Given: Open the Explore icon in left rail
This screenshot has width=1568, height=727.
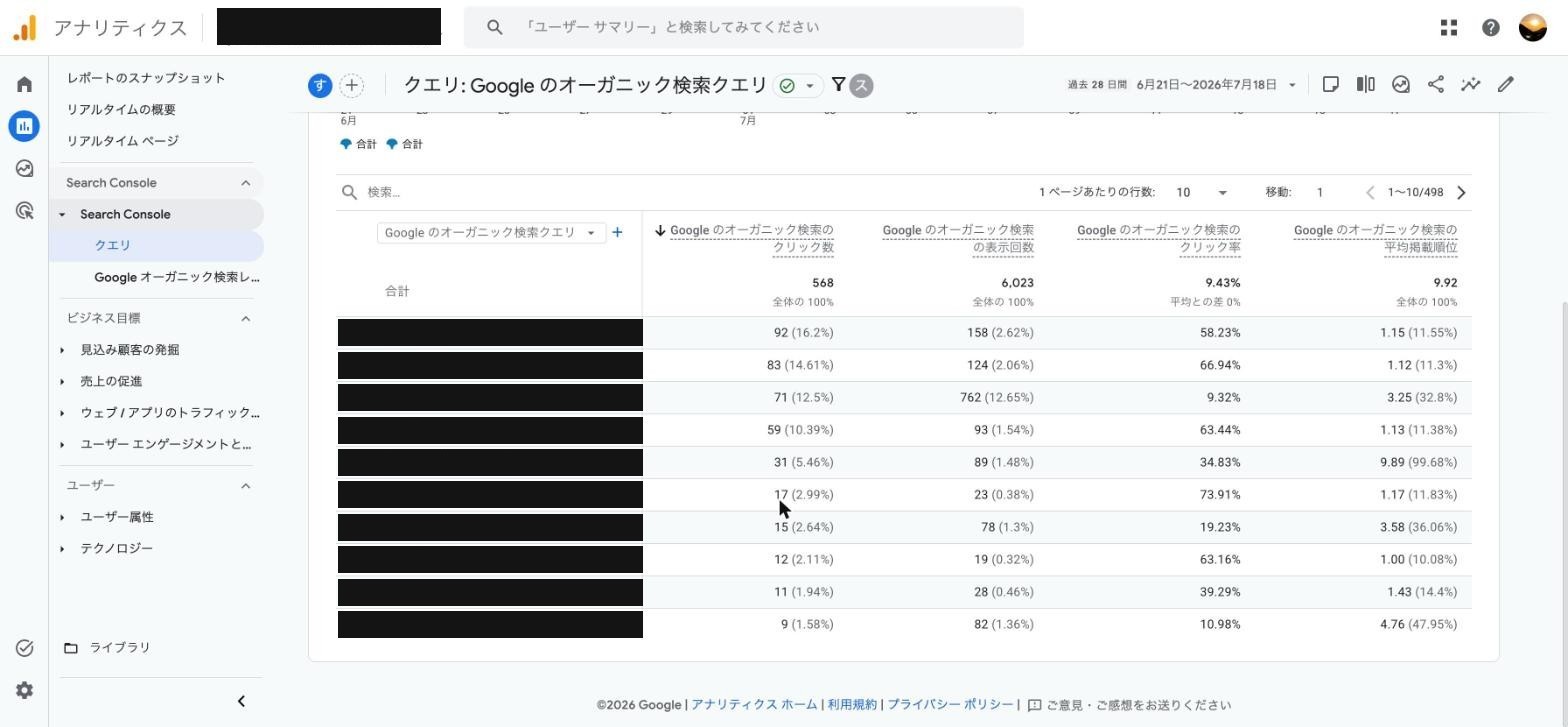Looking at the screenshot, I should click(25, 169).
